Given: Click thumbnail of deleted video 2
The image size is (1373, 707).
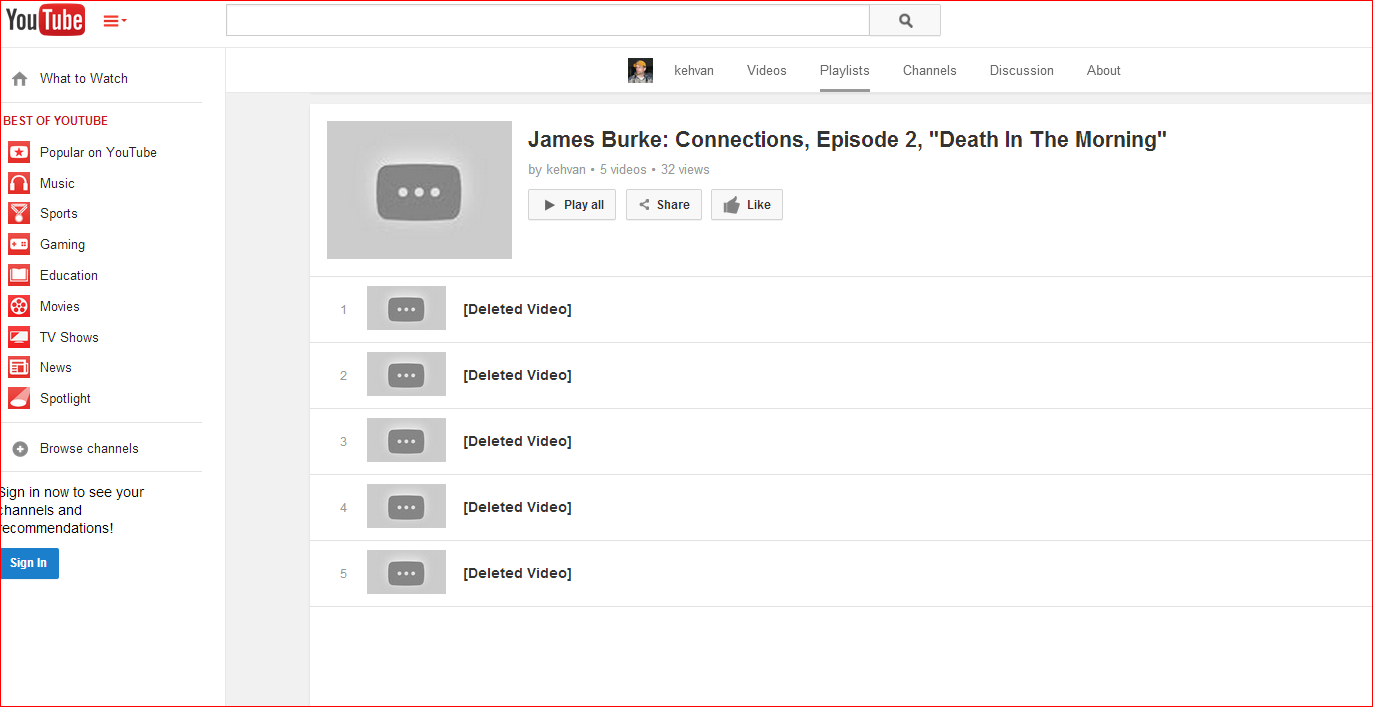Looking at the screenshot, I should (x=406, y=374).
